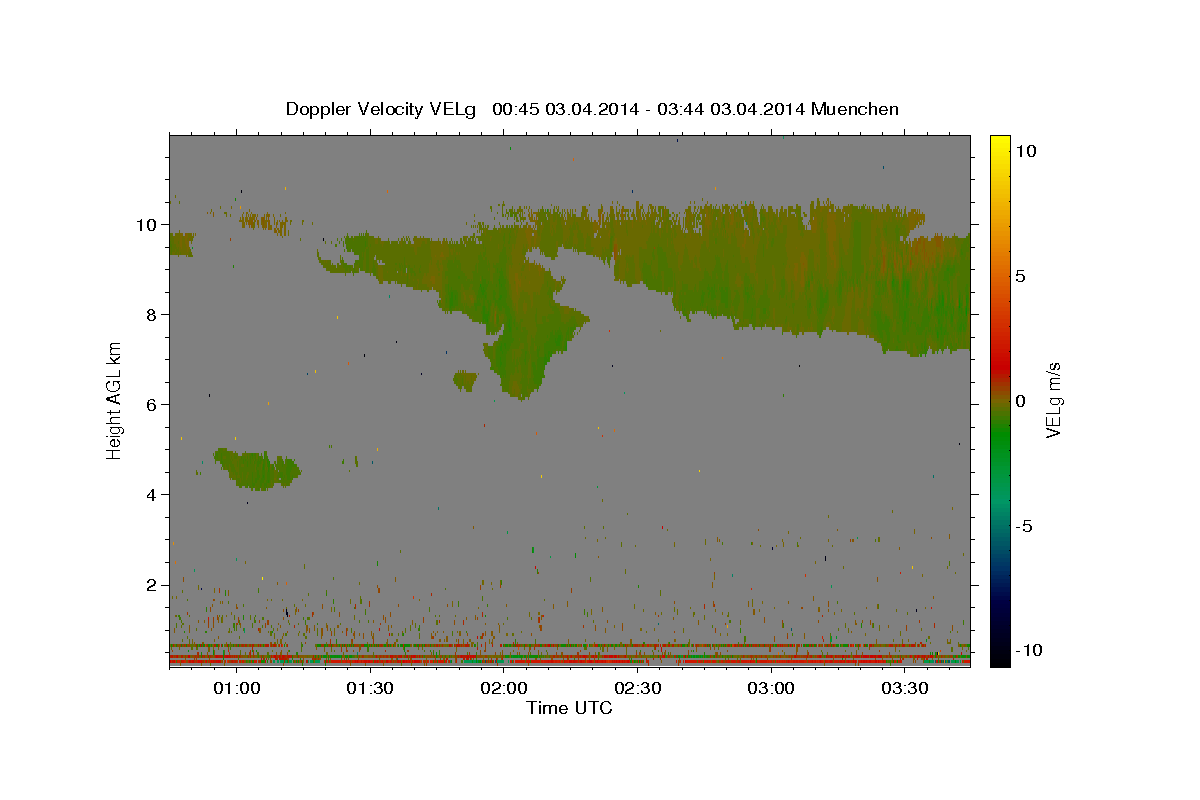The height and width of the screenshot is (800, 1200).
Task: Click the cloud tail descending to 6 km at 02:00
Action: click(525, 350)
